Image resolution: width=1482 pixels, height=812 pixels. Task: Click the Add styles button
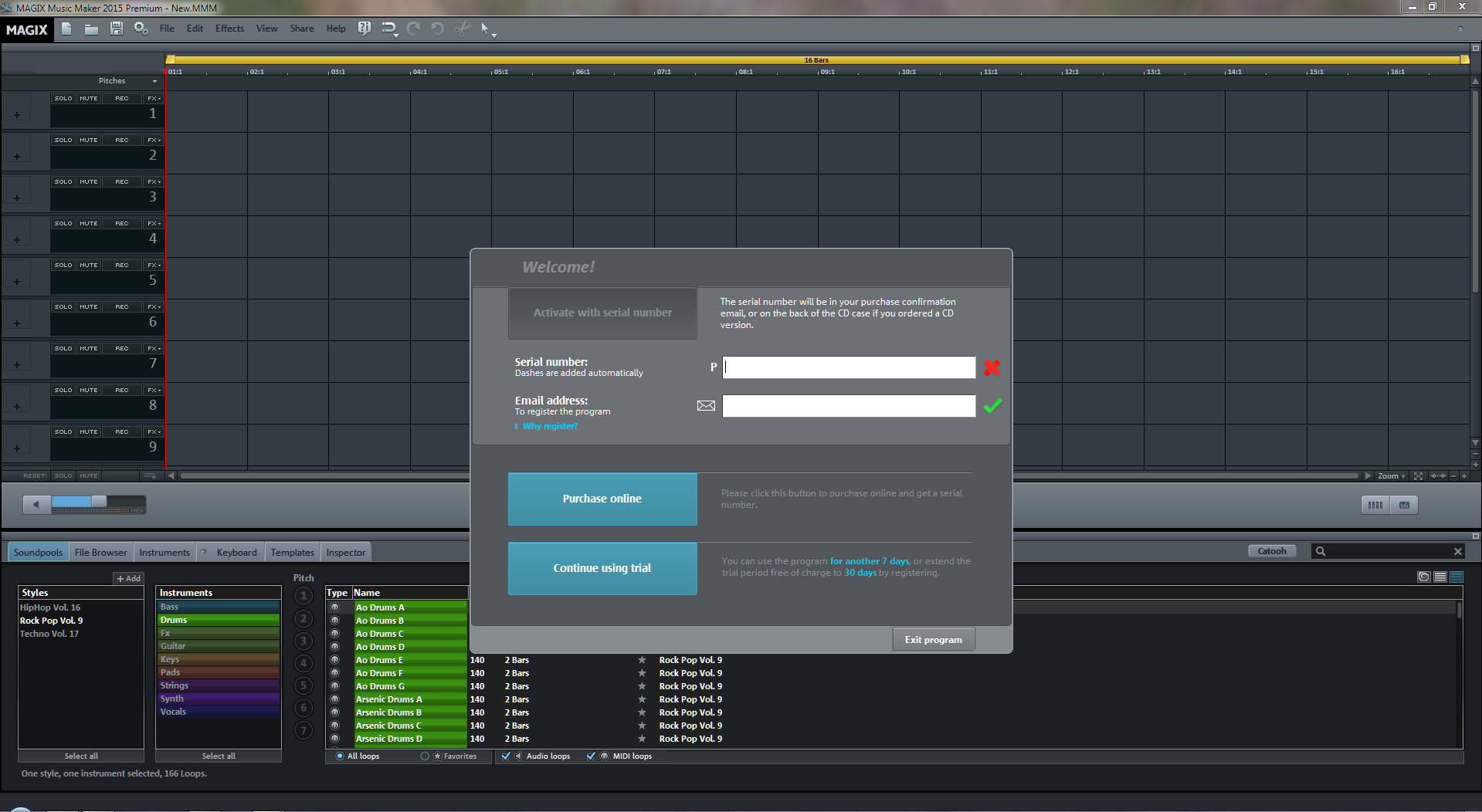128,578
